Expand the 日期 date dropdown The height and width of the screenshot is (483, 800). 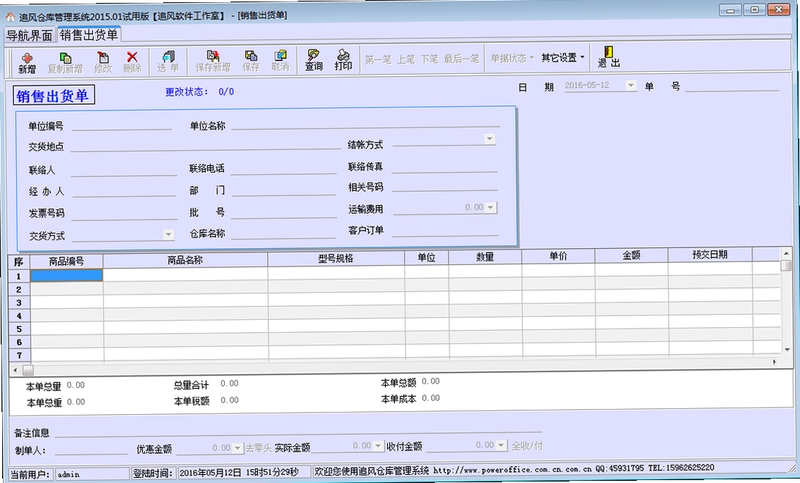tap(631, 85)
